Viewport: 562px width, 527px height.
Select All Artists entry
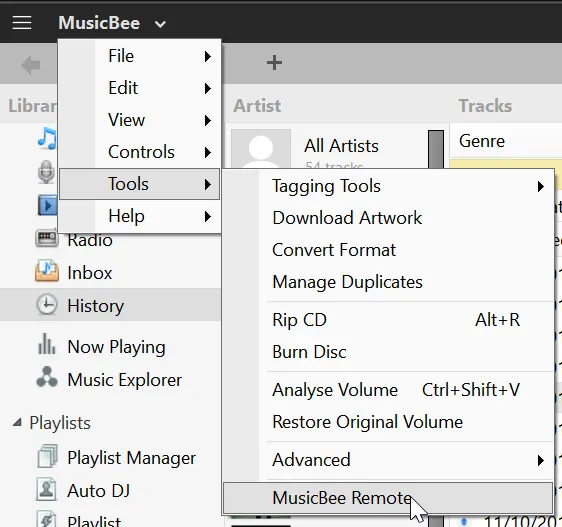pos(341,146)
